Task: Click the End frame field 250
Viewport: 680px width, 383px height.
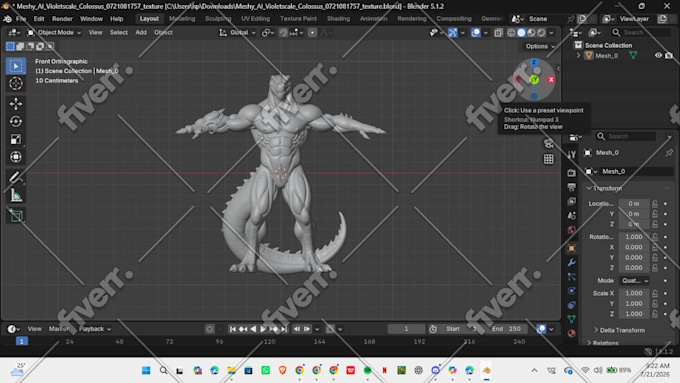Action: tap(507, 329)
